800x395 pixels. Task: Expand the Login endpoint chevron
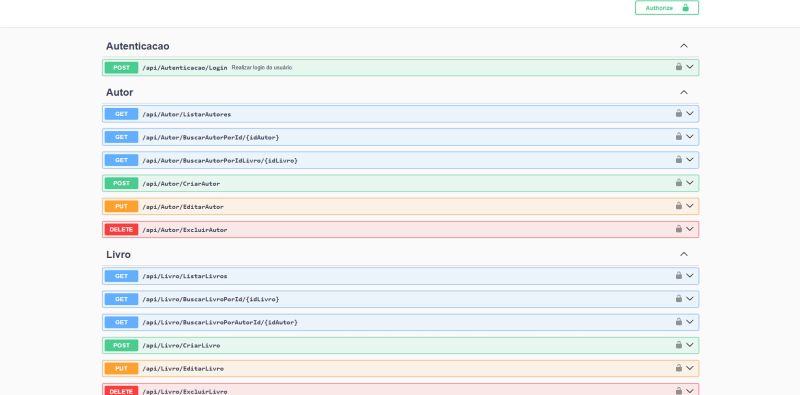[x=690, y=67]
